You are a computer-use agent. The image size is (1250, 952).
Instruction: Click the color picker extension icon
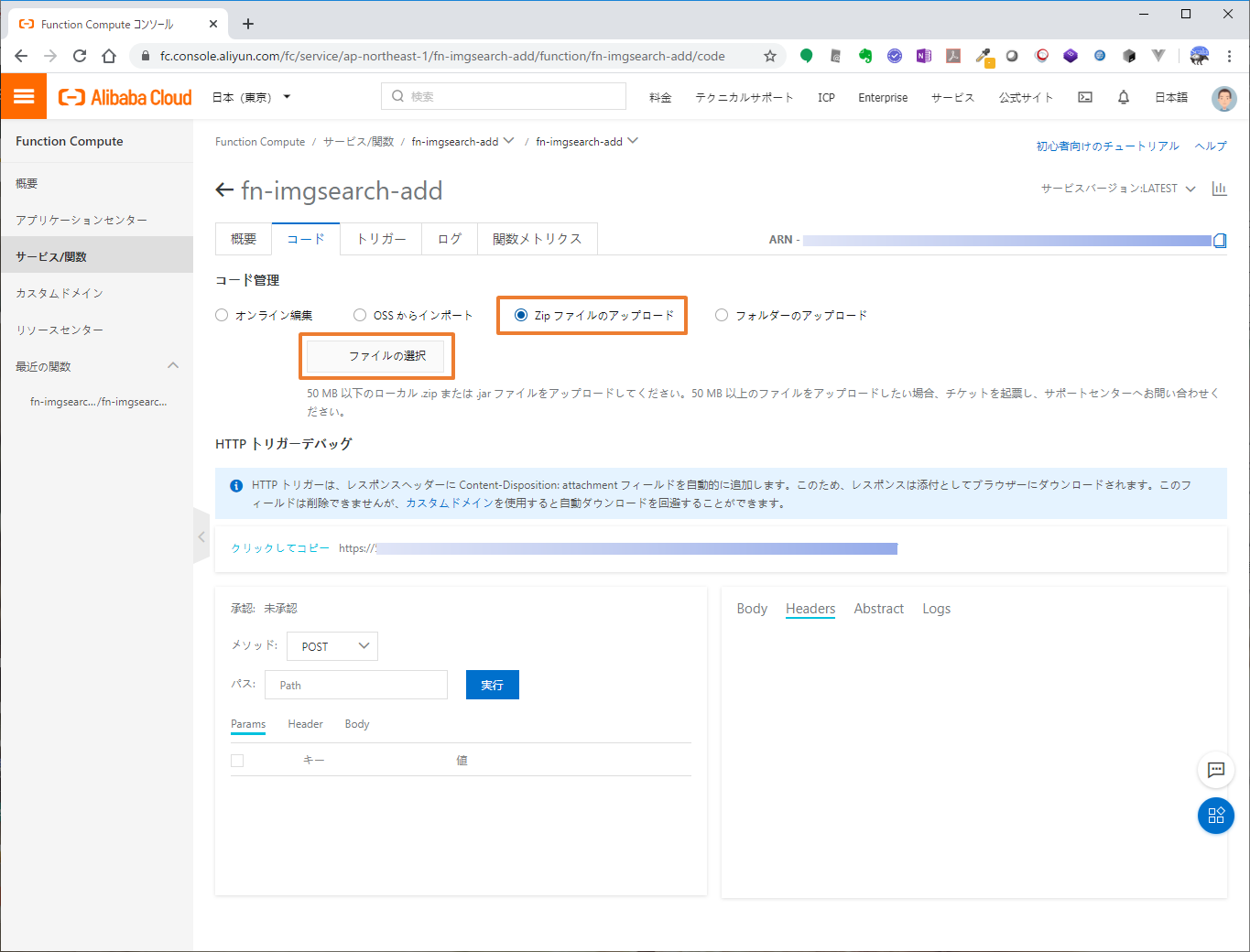click(x=984, y=57)
